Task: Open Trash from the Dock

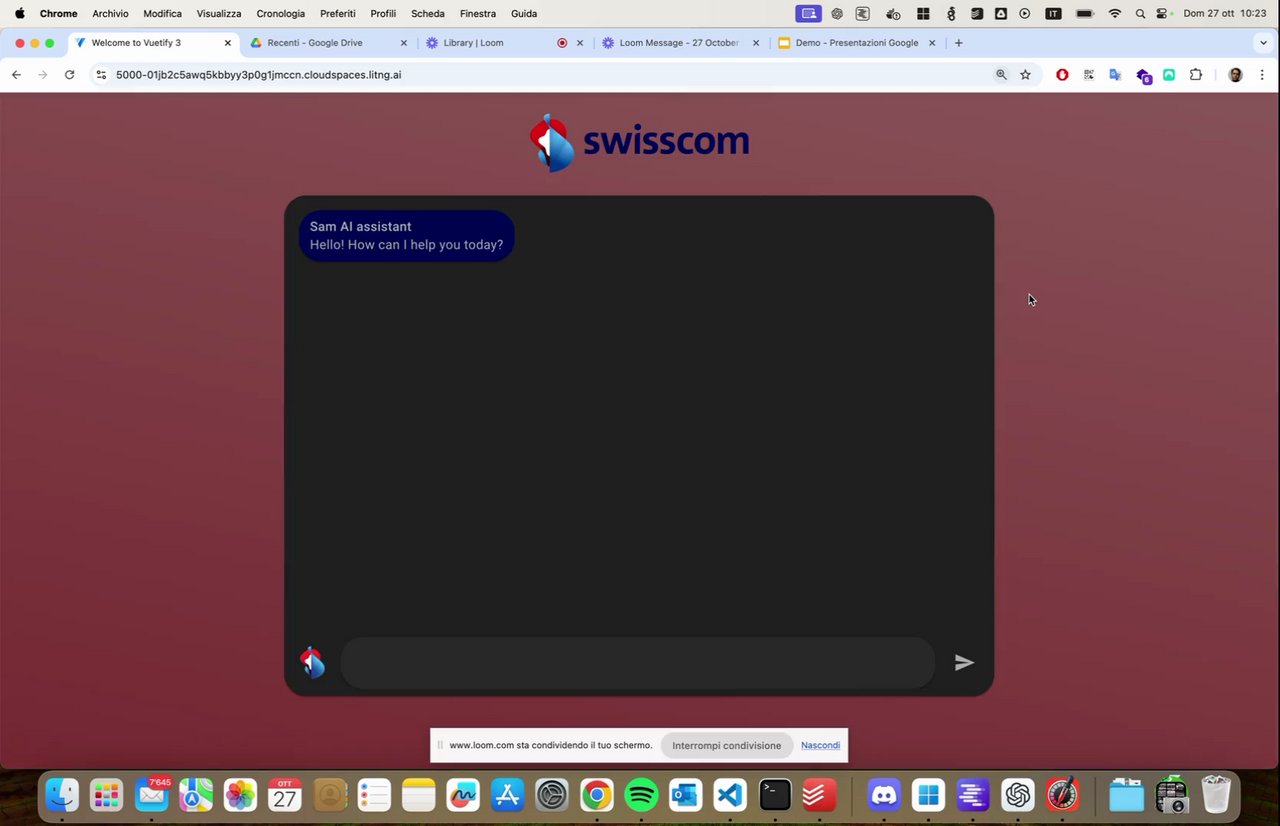Action: [1216, 796]
